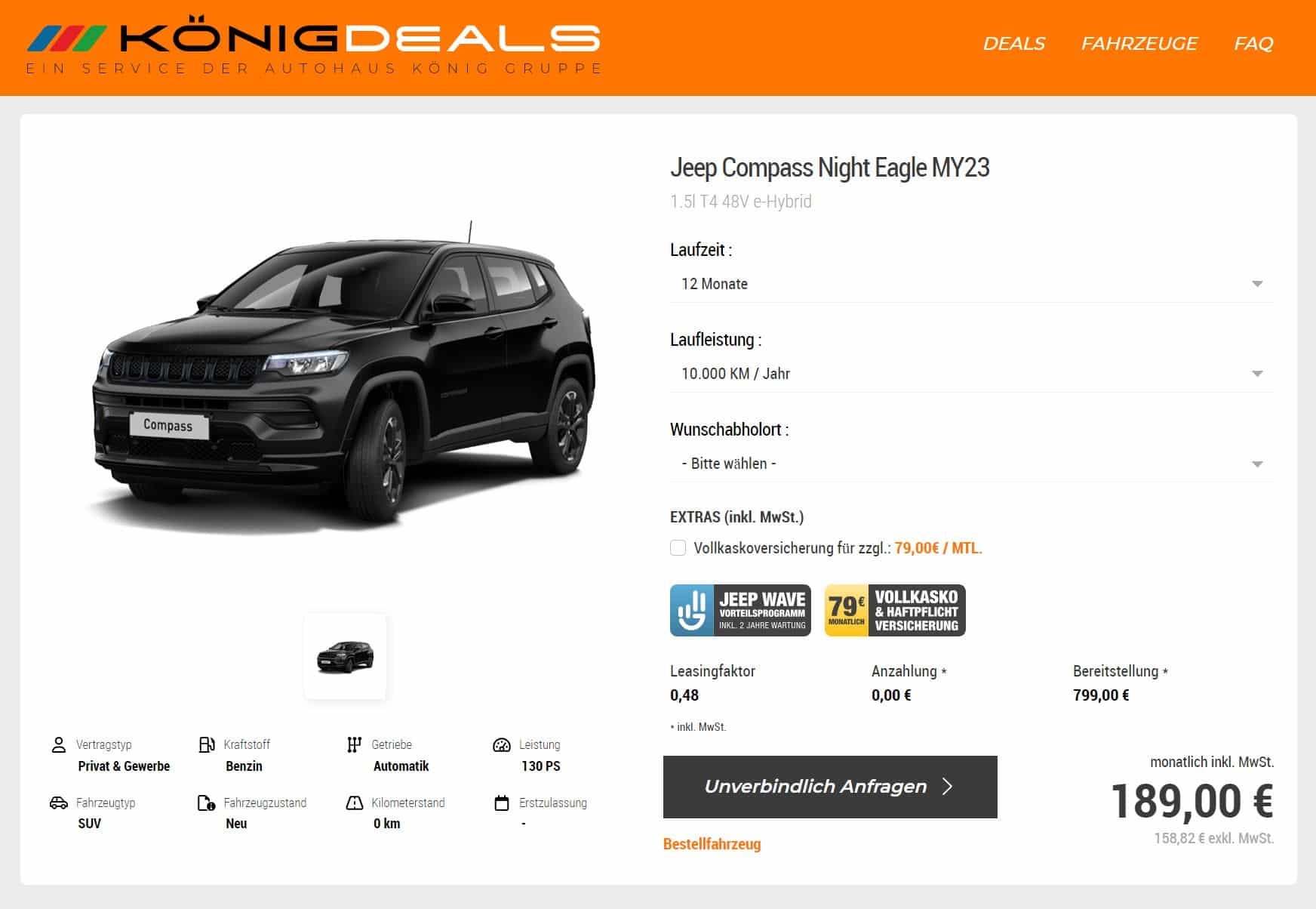Expand the Laufleistung 10.000 KM dropdown
Viewport: 1316px width, 909px height.
972,374
